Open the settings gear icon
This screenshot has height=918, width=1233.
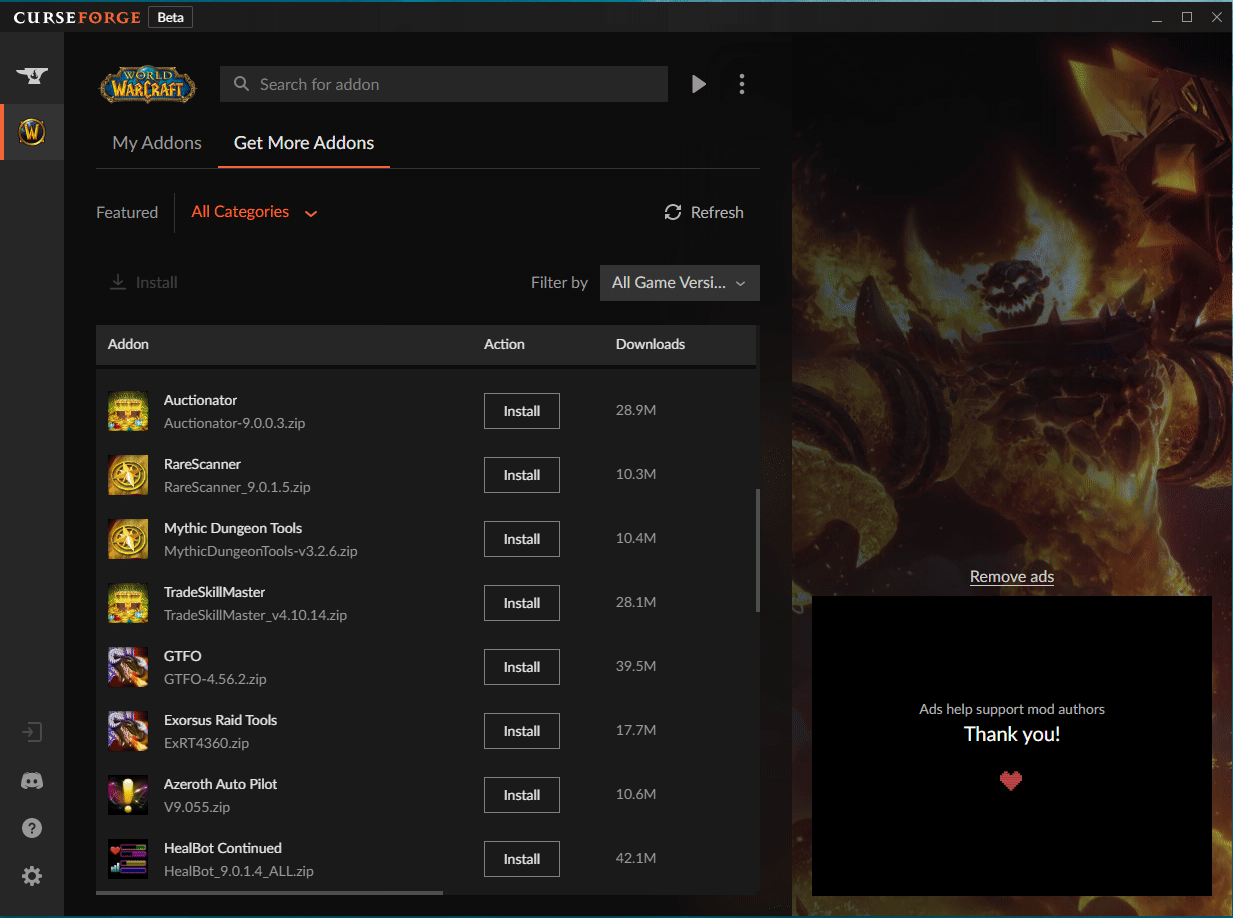(32, 876)
